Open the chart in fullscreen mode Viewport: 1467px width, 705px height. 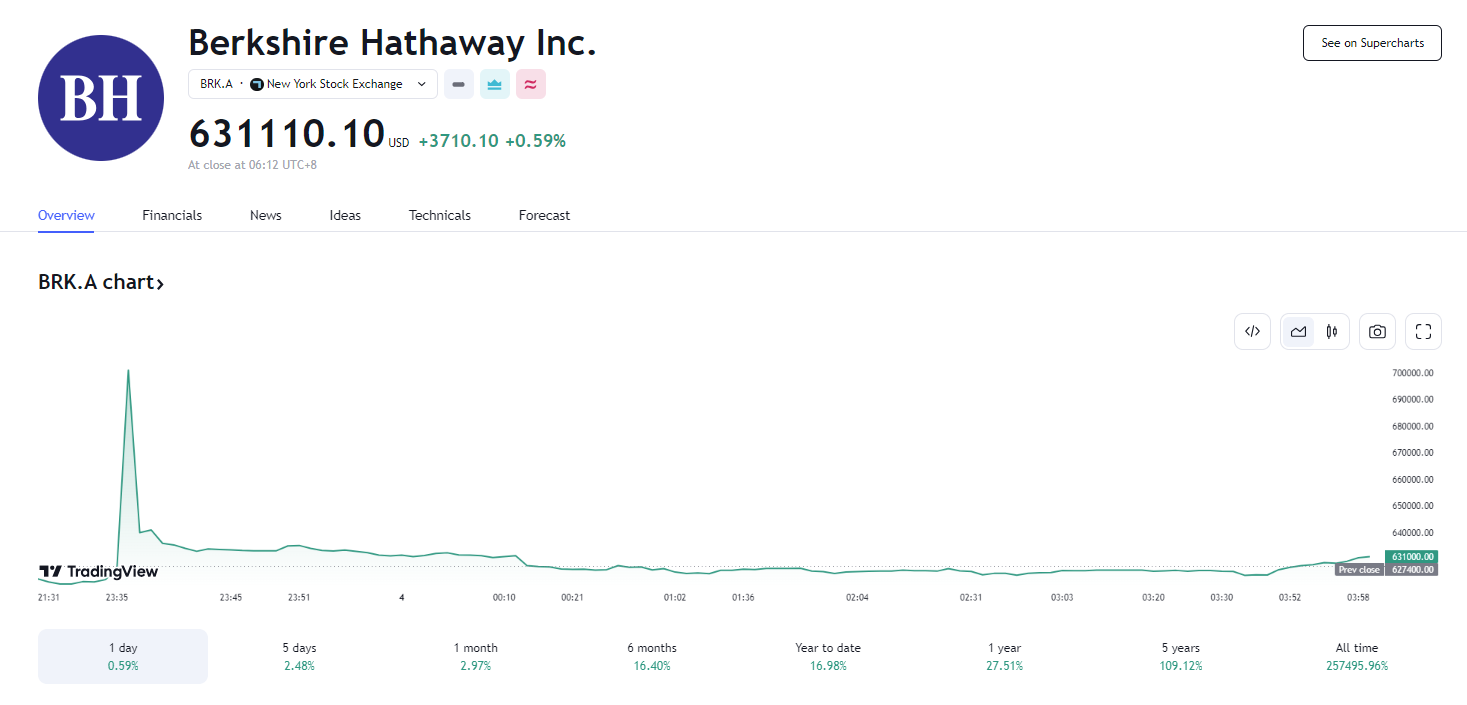pos(1424,332)
